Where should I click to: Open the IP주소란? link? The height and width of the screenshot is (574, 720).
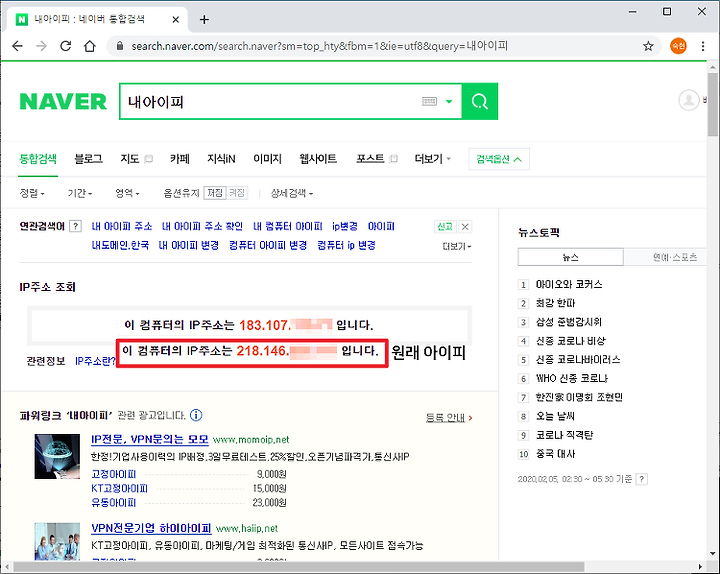point(95,361)
